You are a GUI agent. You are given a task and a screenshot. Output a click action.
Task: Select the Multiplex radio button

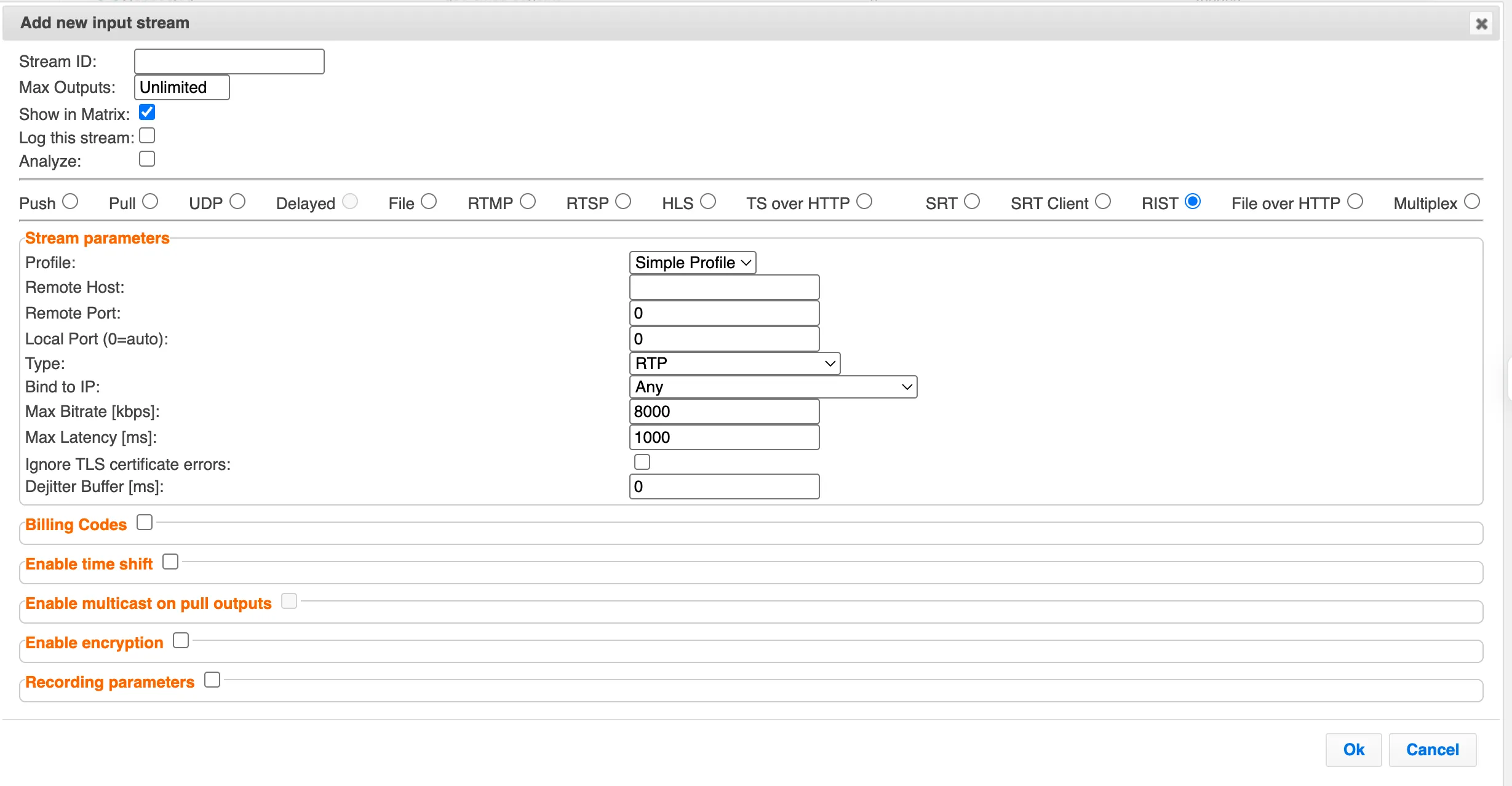click(1472, 202)
